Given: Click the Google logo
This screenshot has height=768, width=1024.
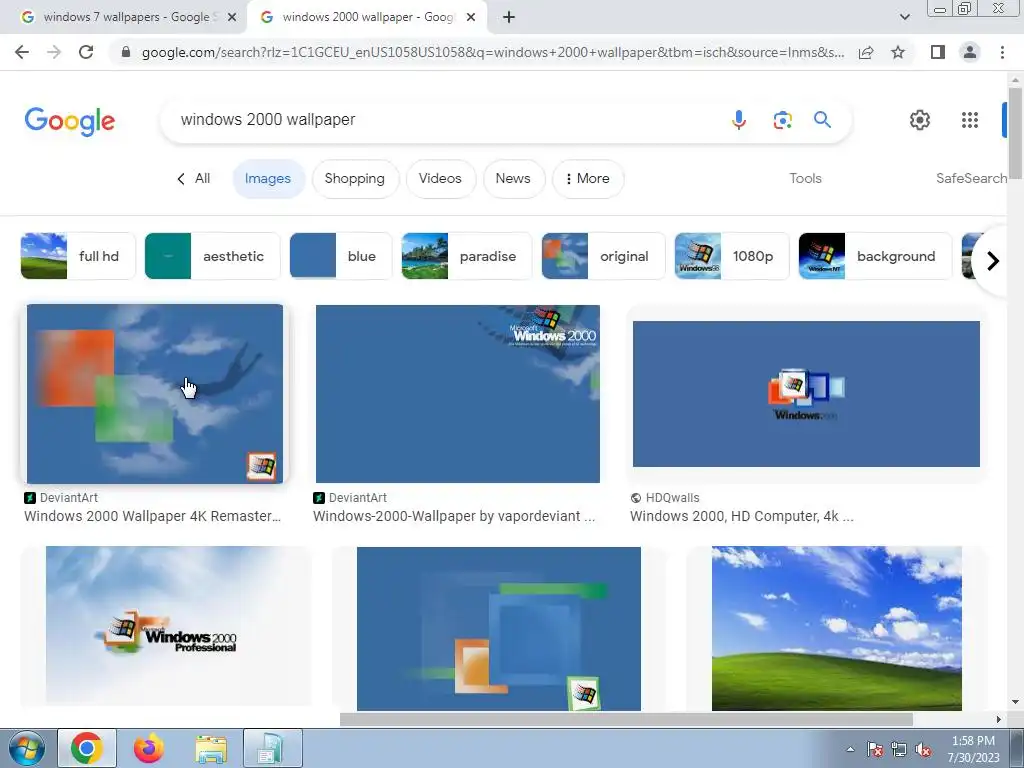Looking at the screenshot, I should click(70, 121).
